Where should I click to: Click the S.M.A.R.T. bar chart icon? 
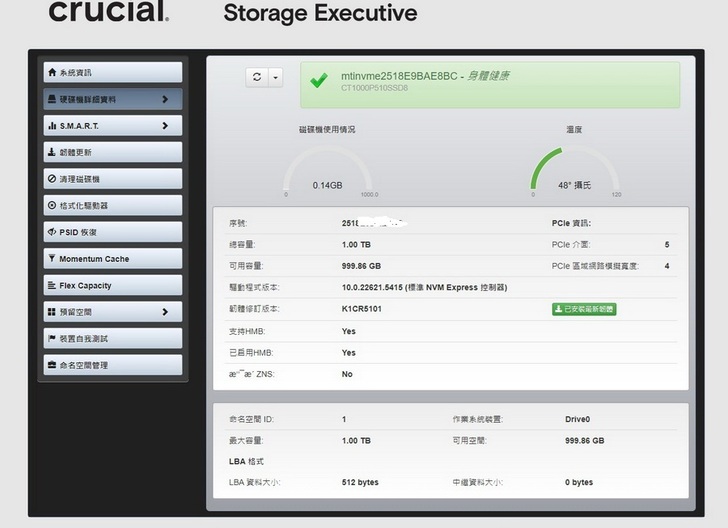click(x=52, y=126)
